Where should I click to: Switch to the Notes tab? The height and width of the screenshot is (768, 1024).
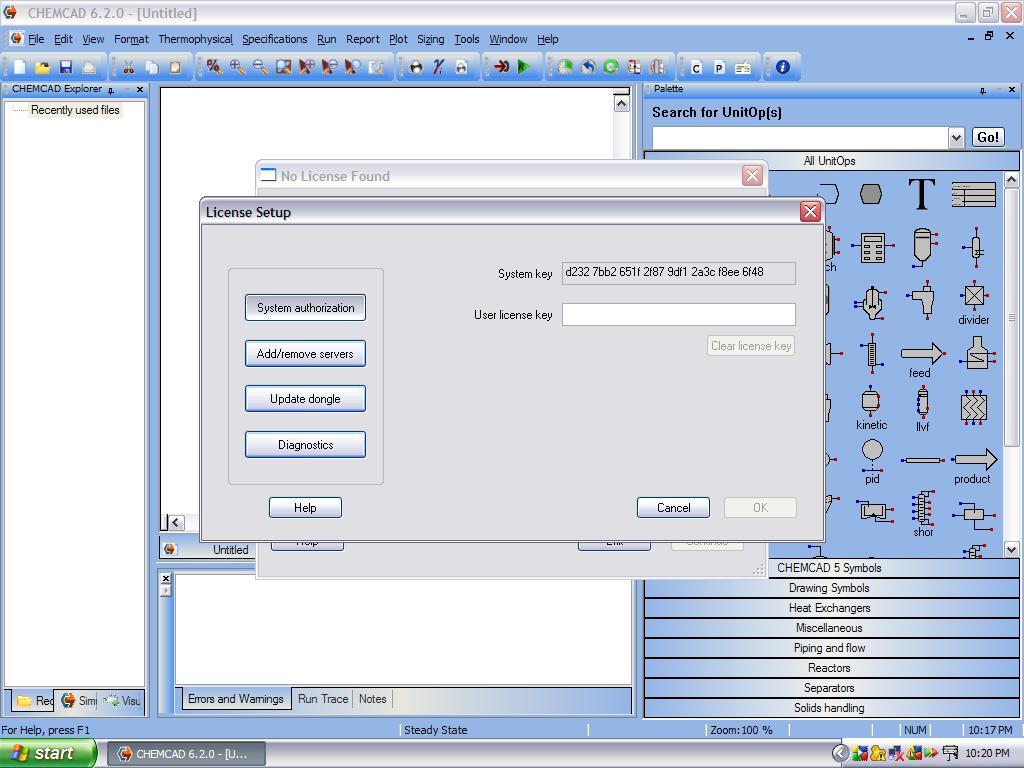tap(373, 699)
